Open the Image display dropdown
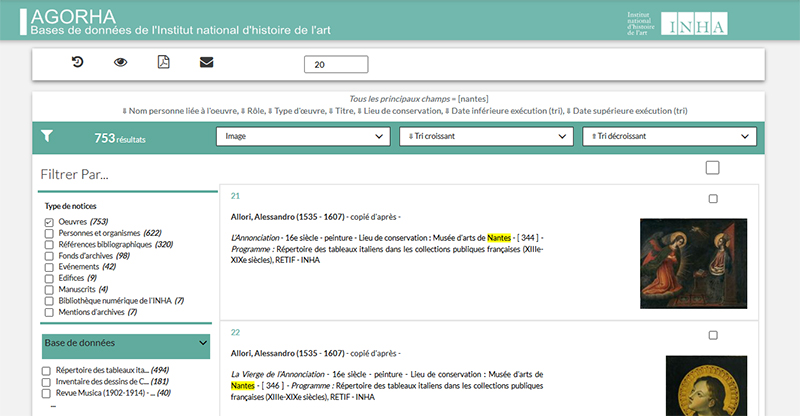 (x=303, y=136)
